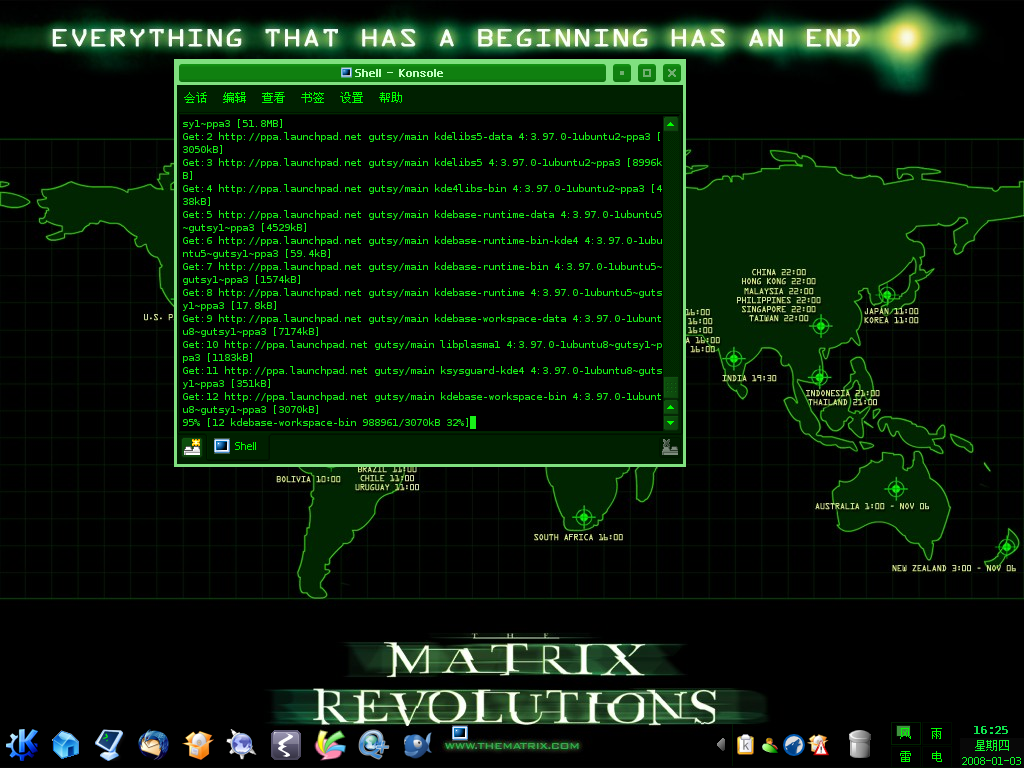This screenshot has width=1024, height=768.
Task: Click the Konsole scrollbar top up arrow
Action: 671,124
